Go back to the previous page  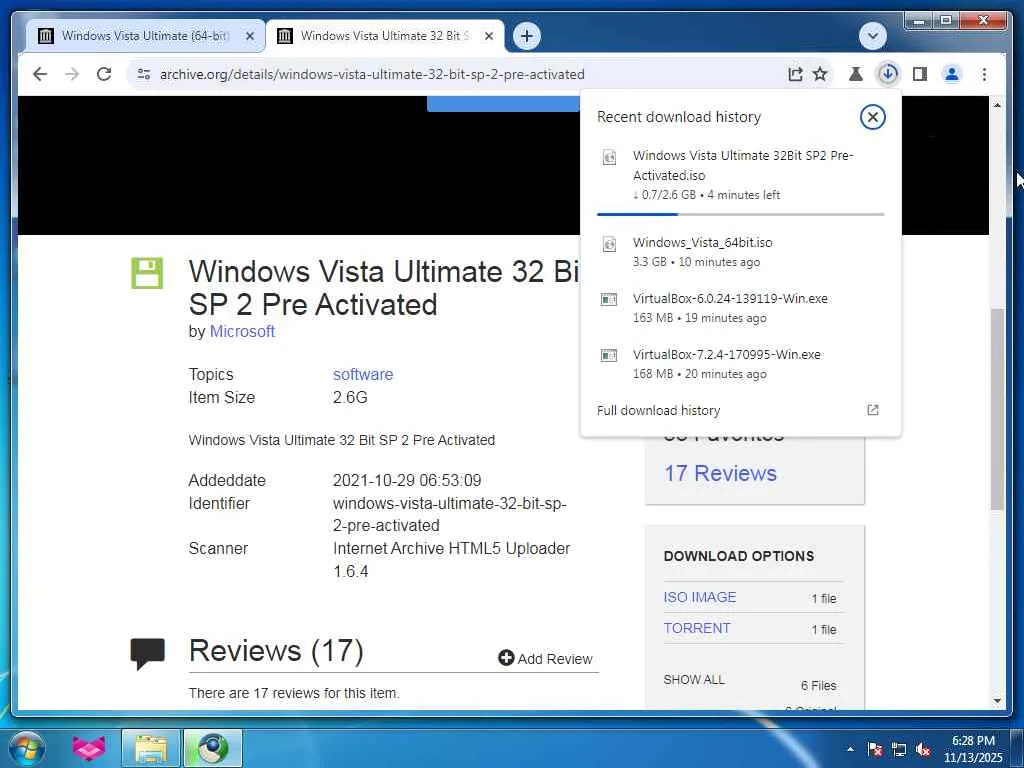click(x=40, y=74)
